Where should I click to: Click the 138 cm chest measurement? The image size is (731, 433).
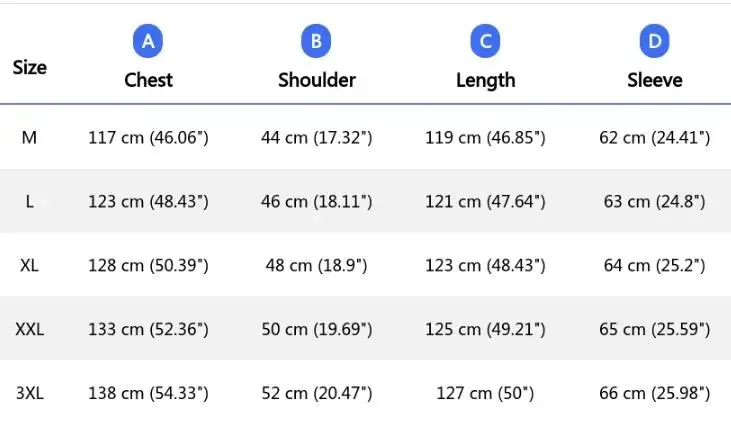click(x=148, y=393)
